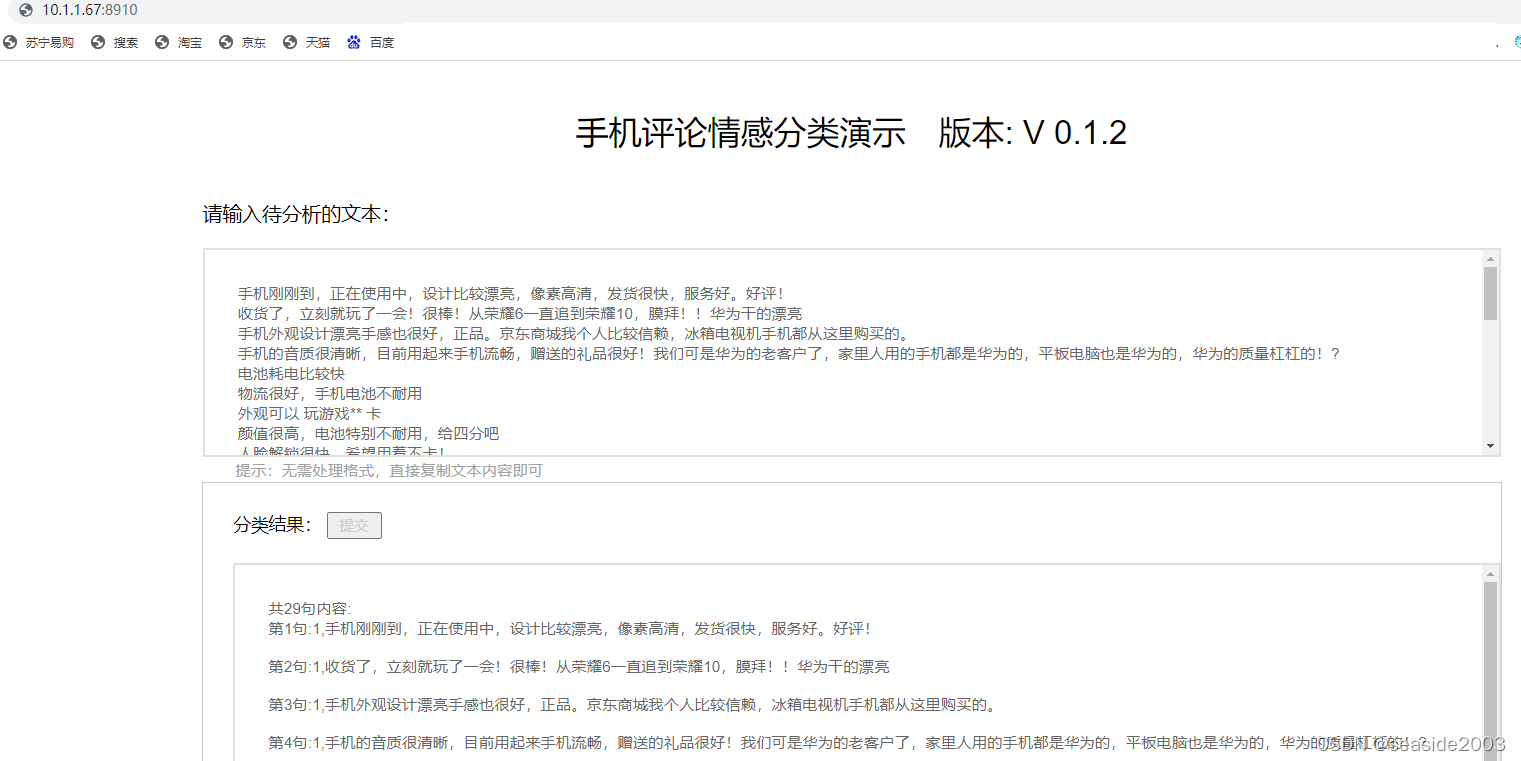Click the input line 颜值很高，电池特别不耐用
Viewport: 1521px width, 761px height.
pos(368,434)
